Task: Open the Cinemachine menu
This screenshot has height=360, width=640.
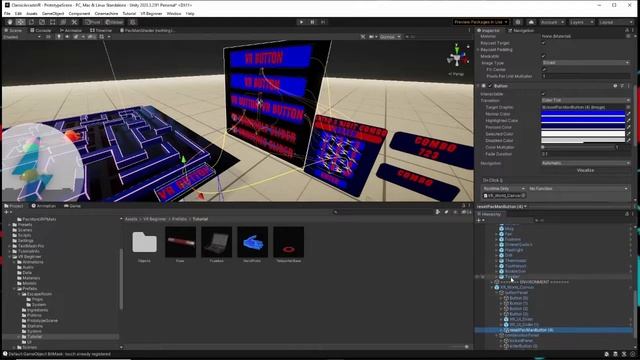Action: 106,13
